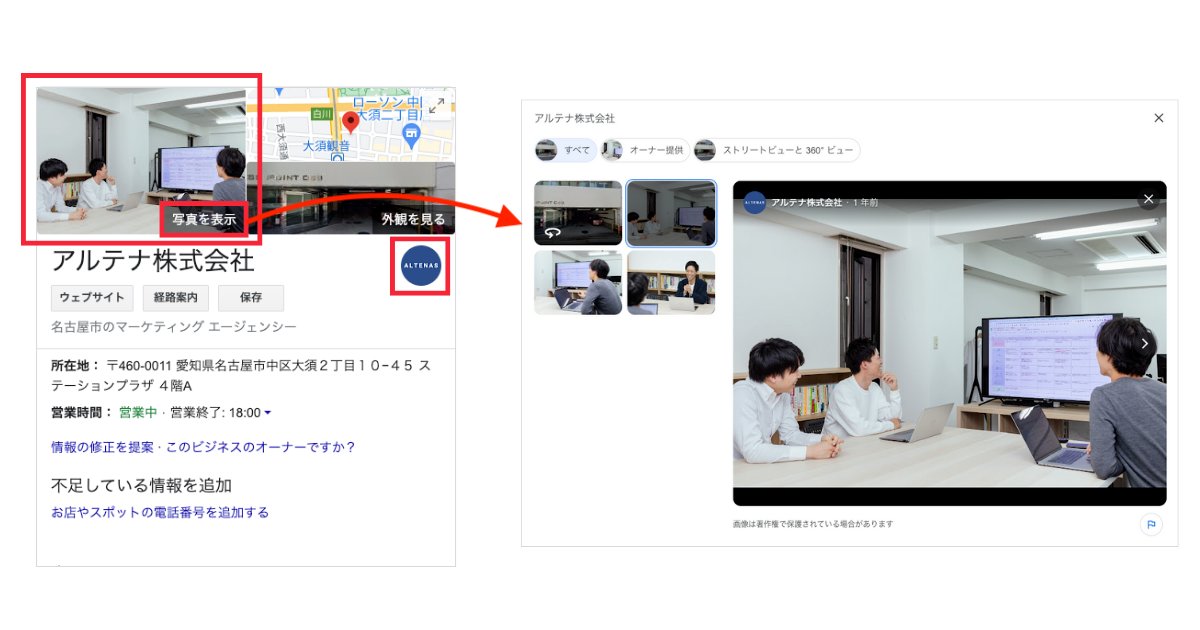Open the 外観を見る street view button
Screen dimensions: 1200x630
click(413, 219)
